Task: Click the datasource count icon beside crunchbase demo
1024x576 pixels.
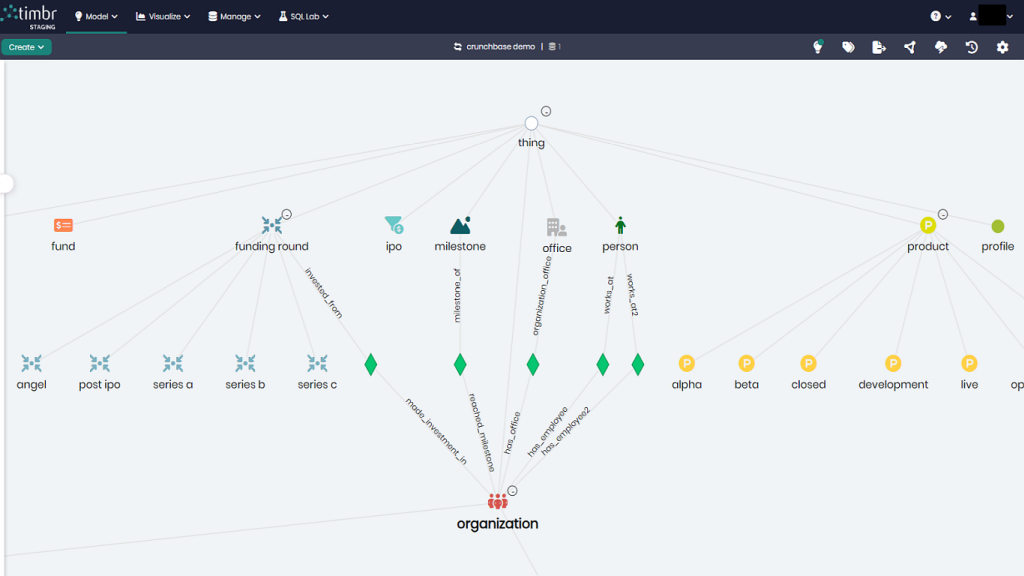Action: point(554,47)
